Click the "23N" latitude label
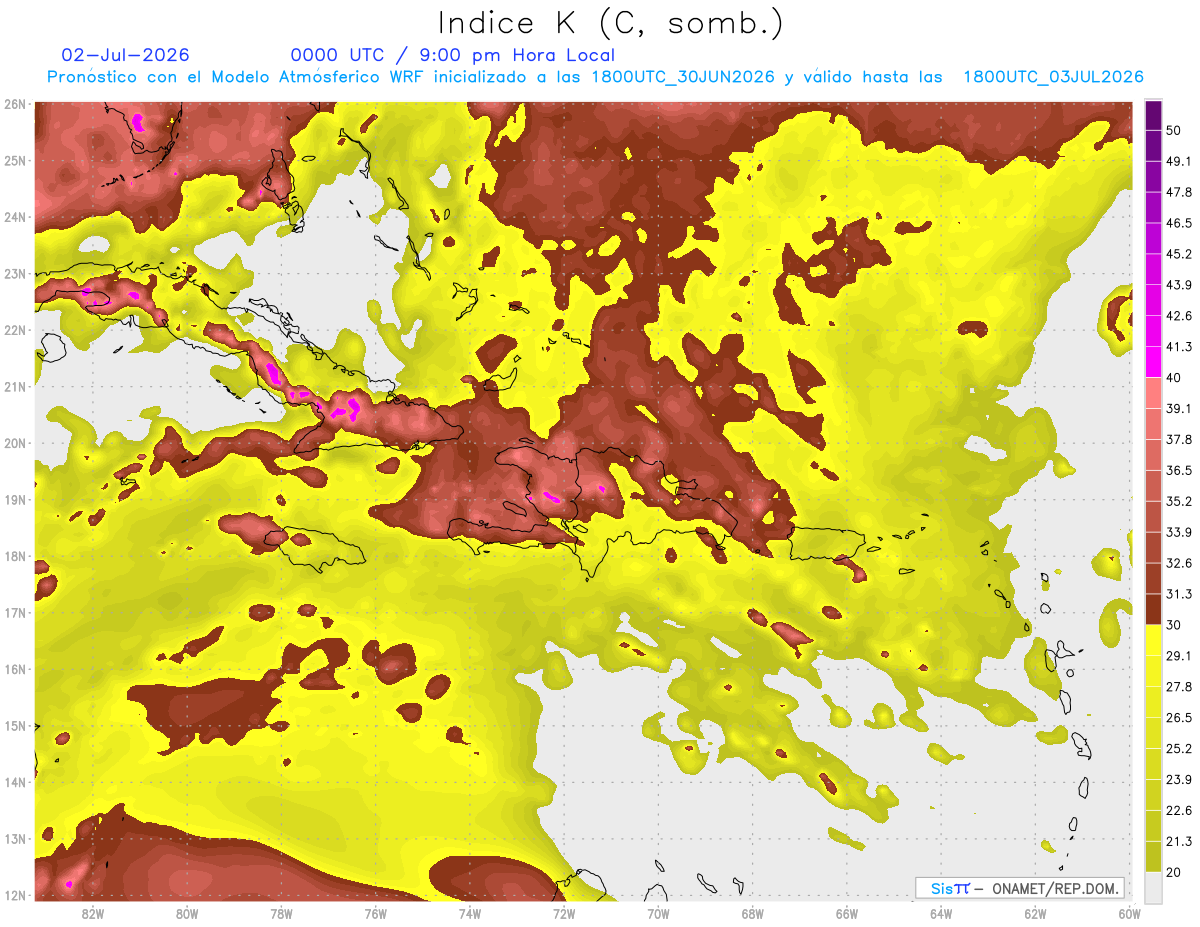Image resolution: width=1200 pixels, height=927 pixels. (x=15, y=273)
